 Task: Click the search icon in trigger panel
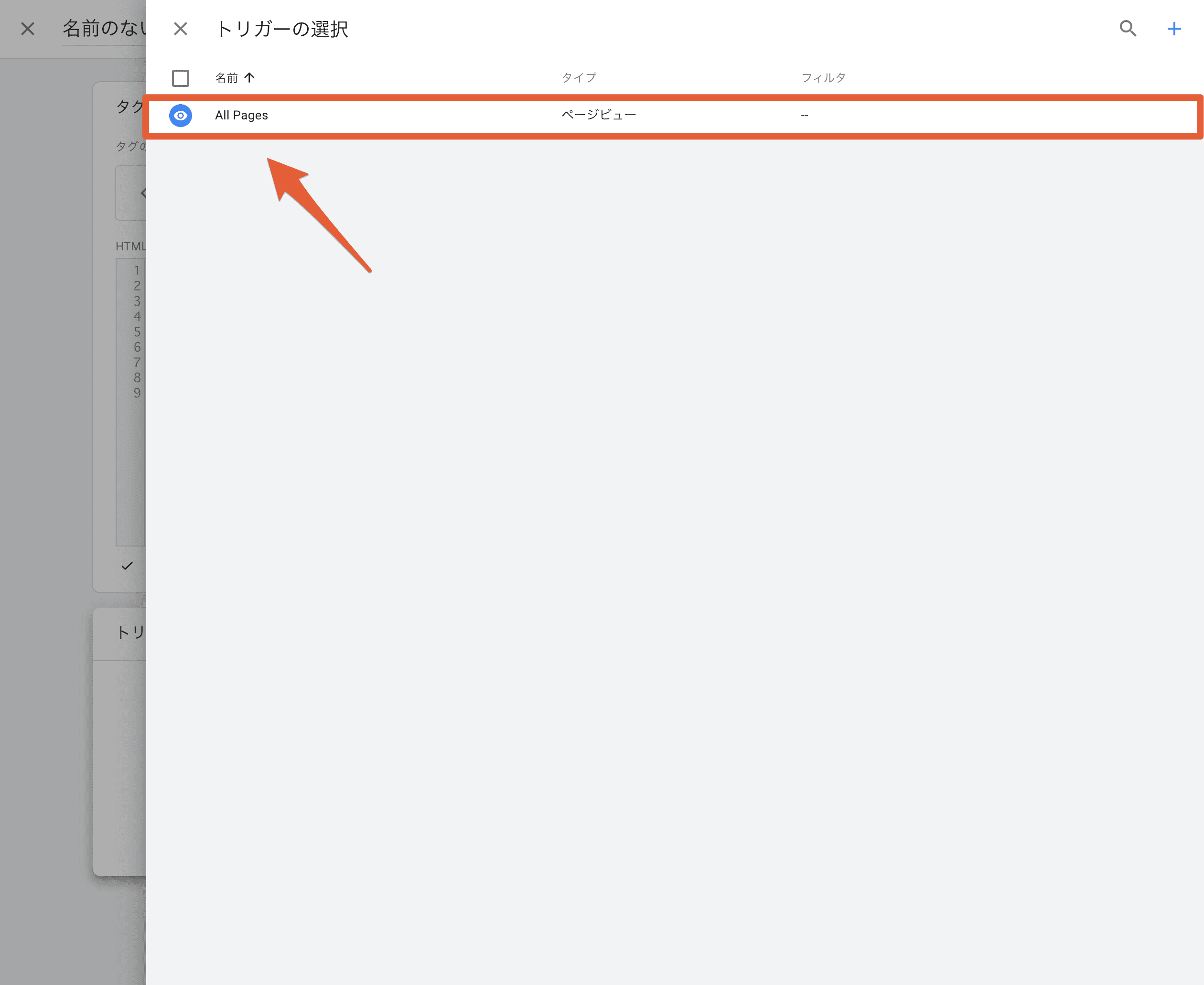[x=1128, y=28]
